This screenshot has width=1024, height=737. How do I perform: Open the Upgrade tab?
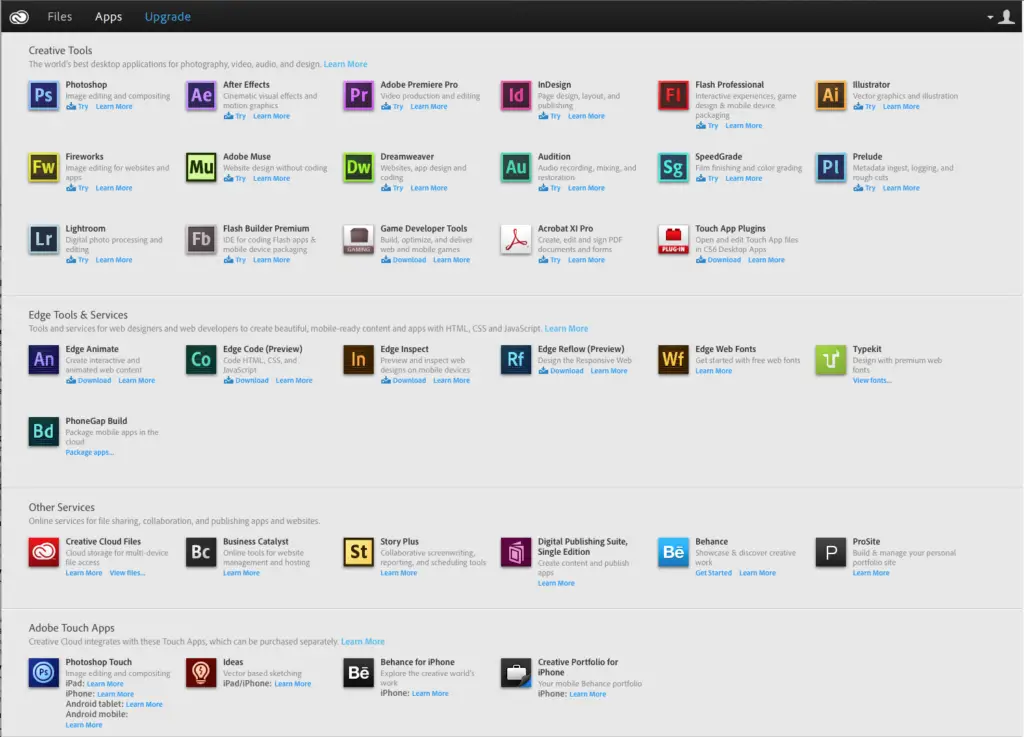[x=167, y=17]
